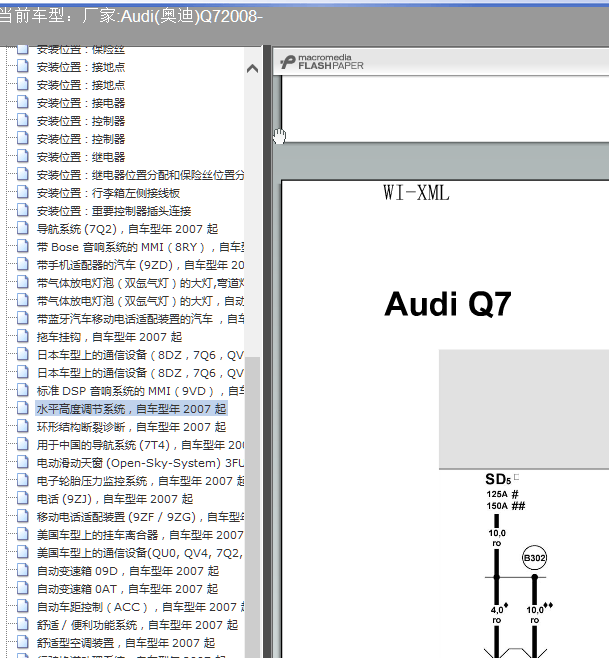
Task: Select 带手机适配器的汽车 (9ZD) entry
Action: (140, 265)
